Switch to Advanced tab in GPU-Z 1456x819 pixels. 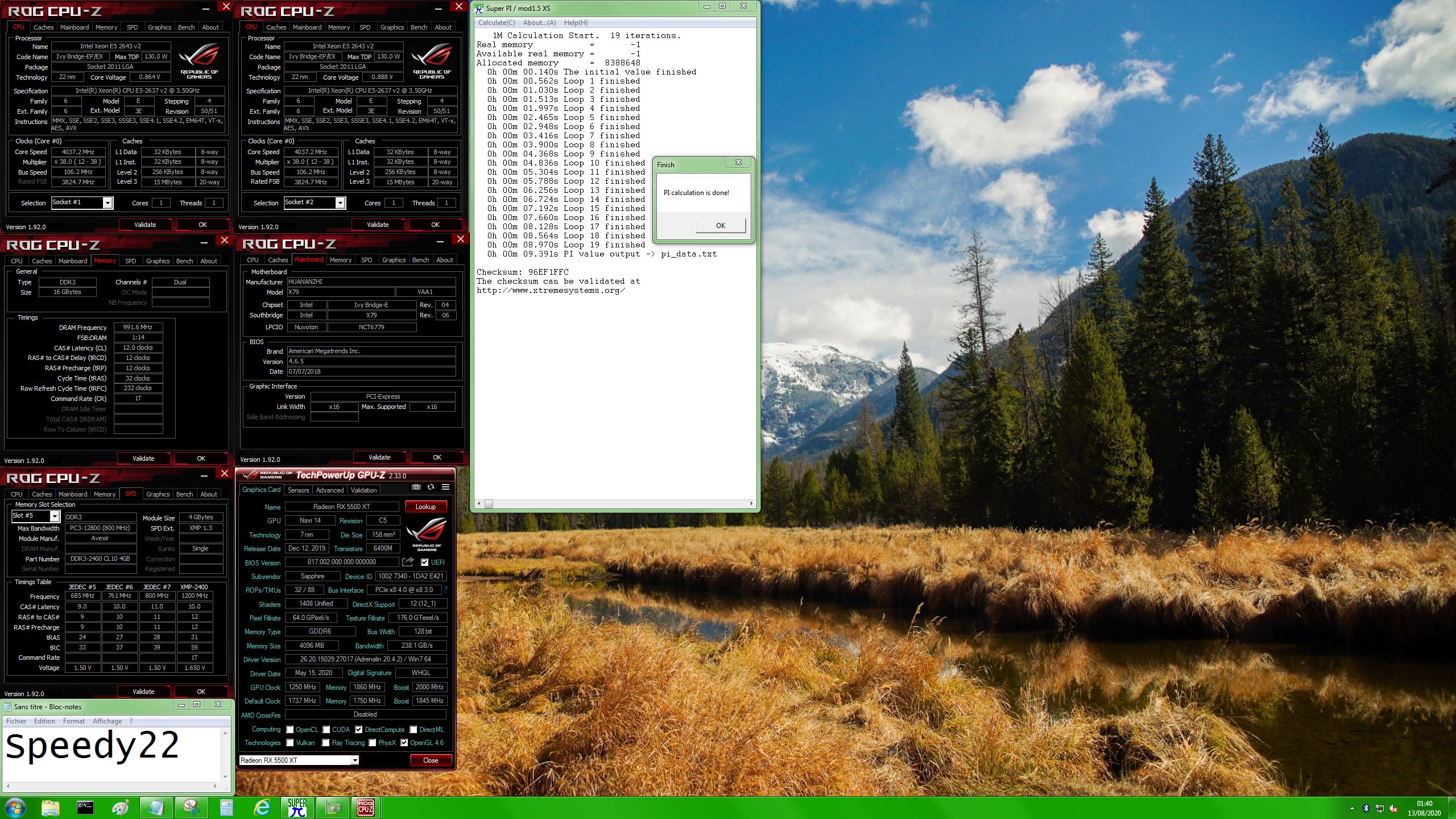pyautogui.click(x=330, y=490)
